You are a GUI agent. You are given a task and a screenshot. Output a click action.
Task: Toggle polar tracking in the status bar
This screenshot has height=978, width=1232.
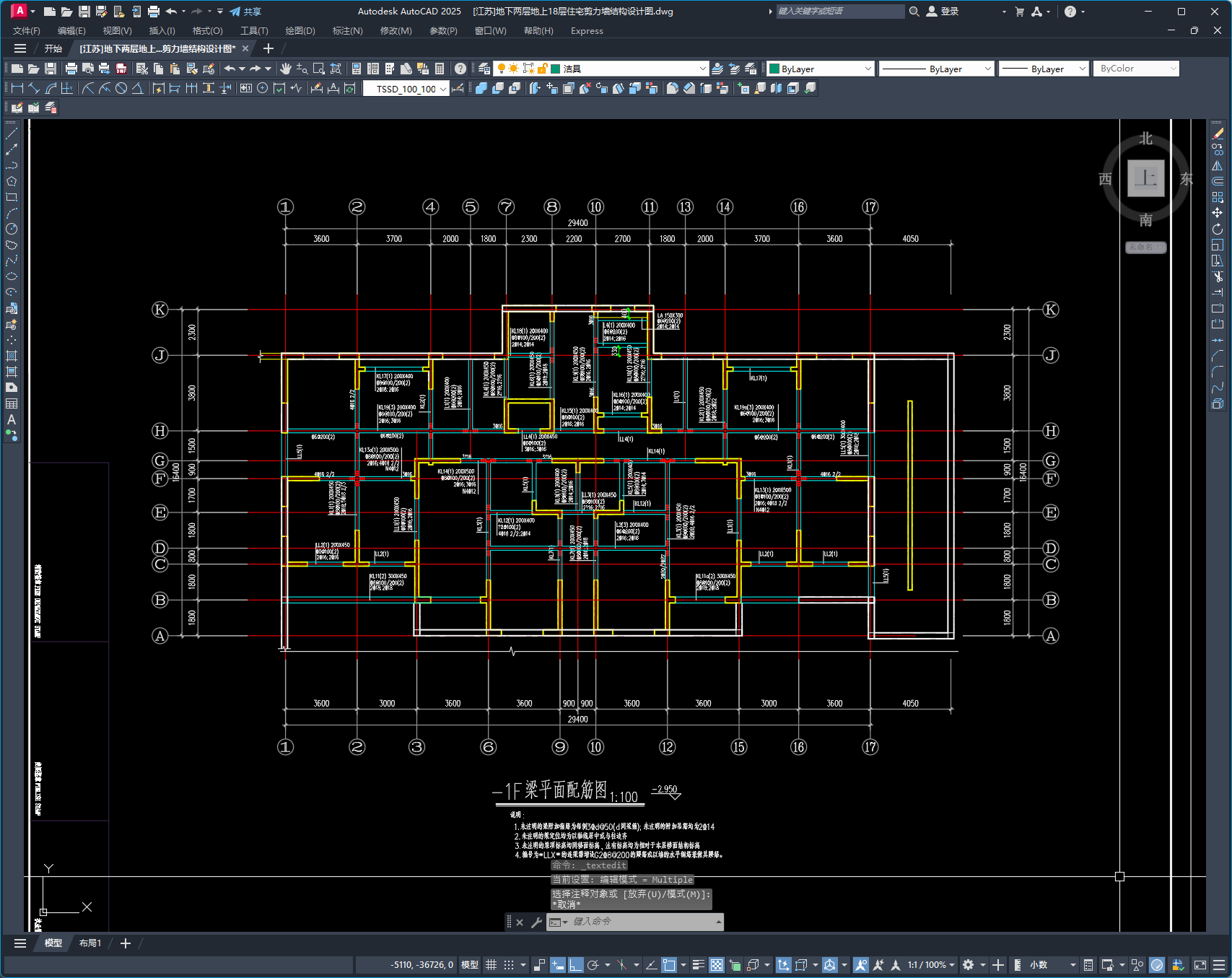click(593, 965)
